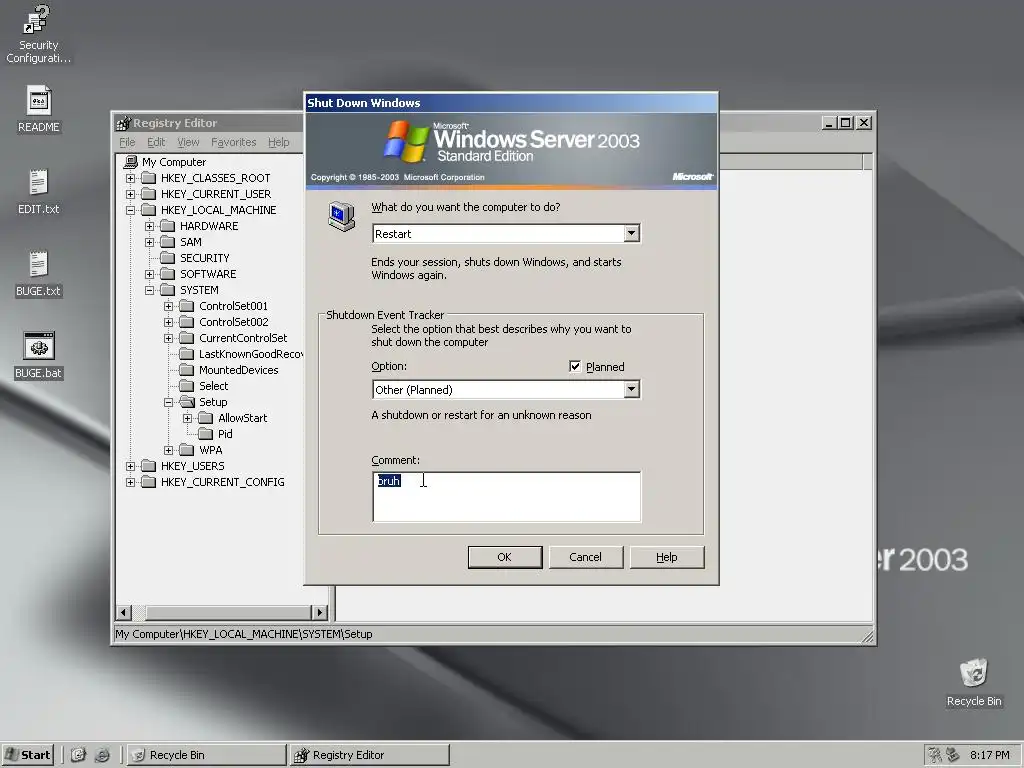The image size is (1024, 768).
Task: Click the SECURITY key folder icon
Action: click(168, 258)
